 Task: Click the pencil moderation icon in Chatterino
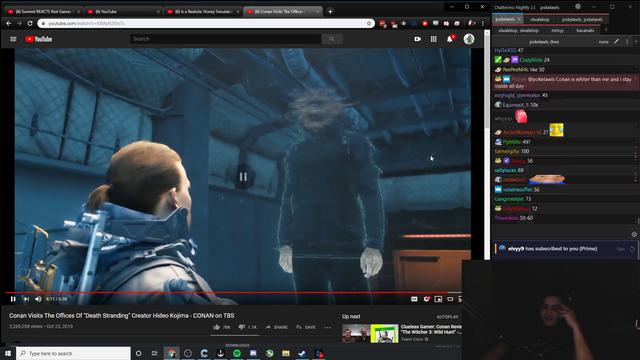coord(616,42)
